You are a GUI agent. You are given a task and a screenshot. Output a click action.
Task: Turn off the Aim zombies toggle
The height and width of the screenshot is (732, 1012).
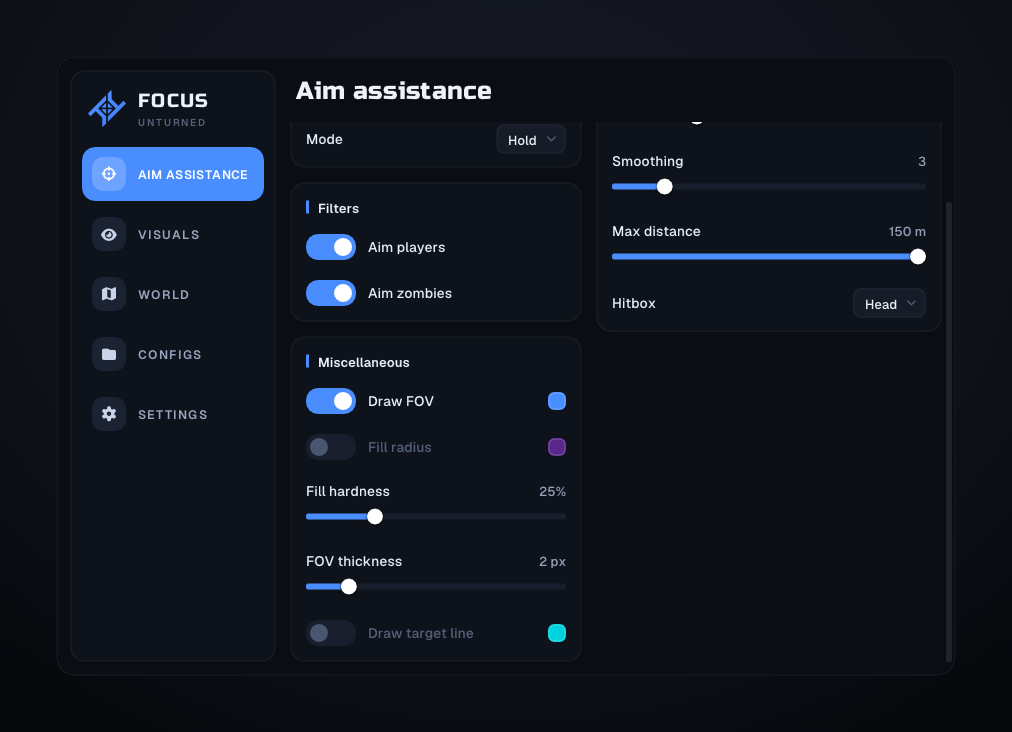point(331,293)
